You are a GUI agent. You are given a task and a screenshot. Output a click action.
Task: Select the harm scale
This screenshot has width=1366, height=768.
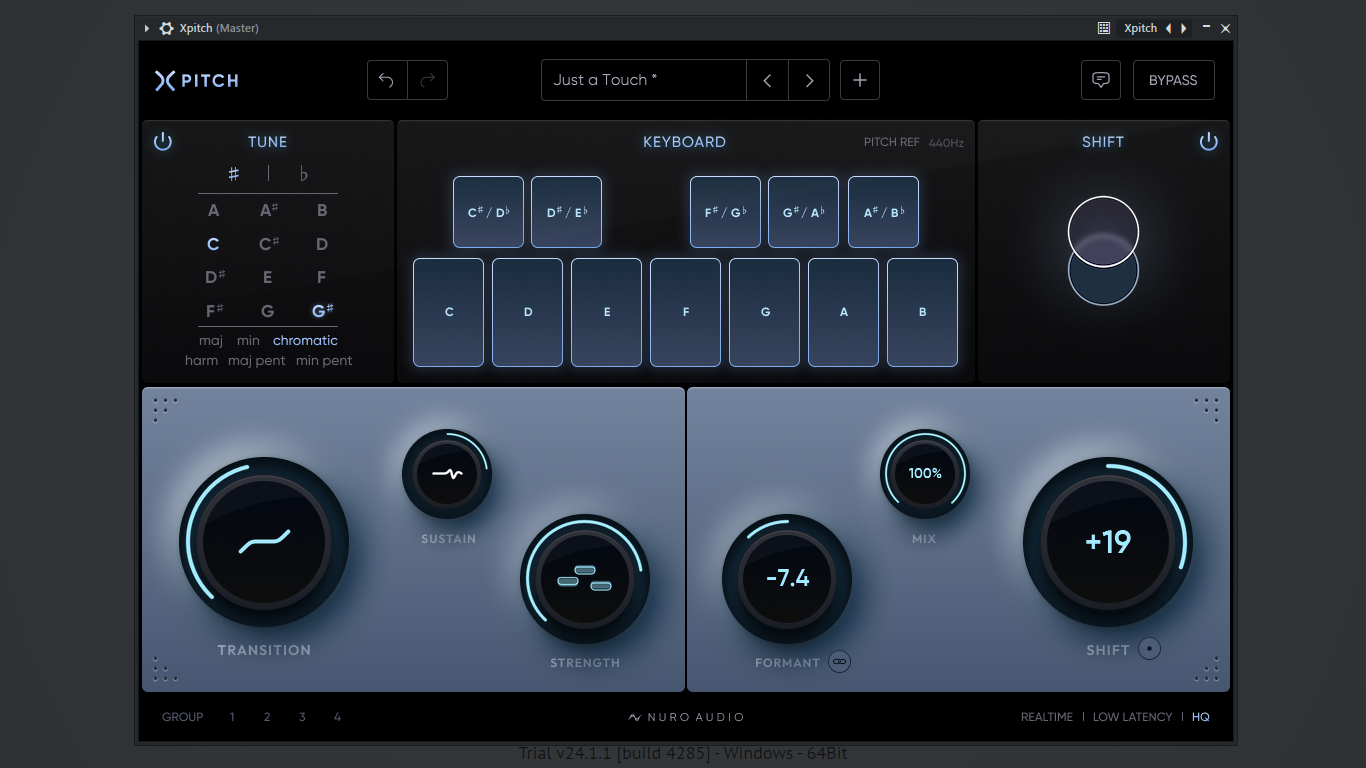(201, 360)
